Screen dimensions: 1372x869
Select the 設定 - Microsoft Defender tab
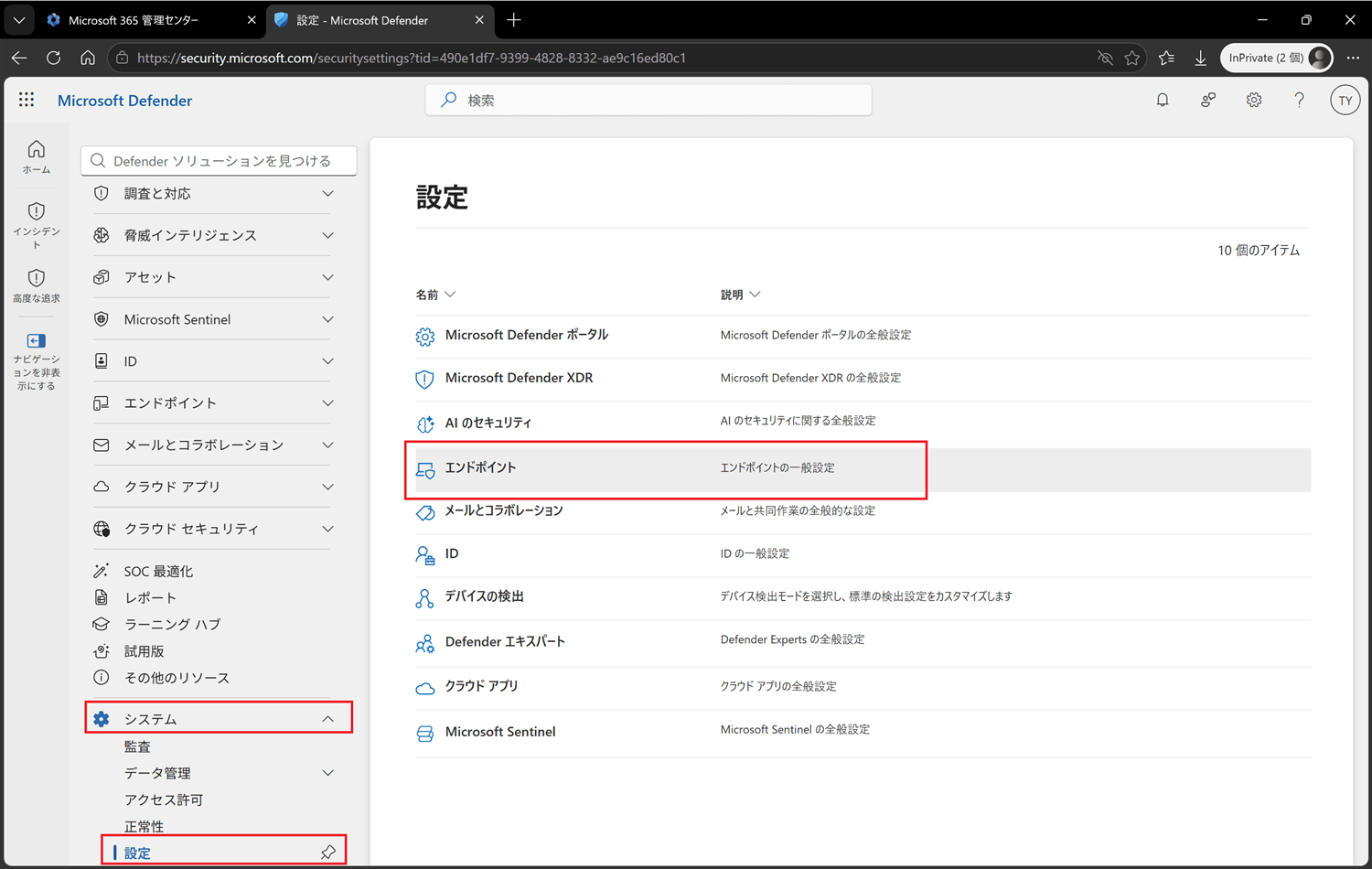click(x=379, y=20)
